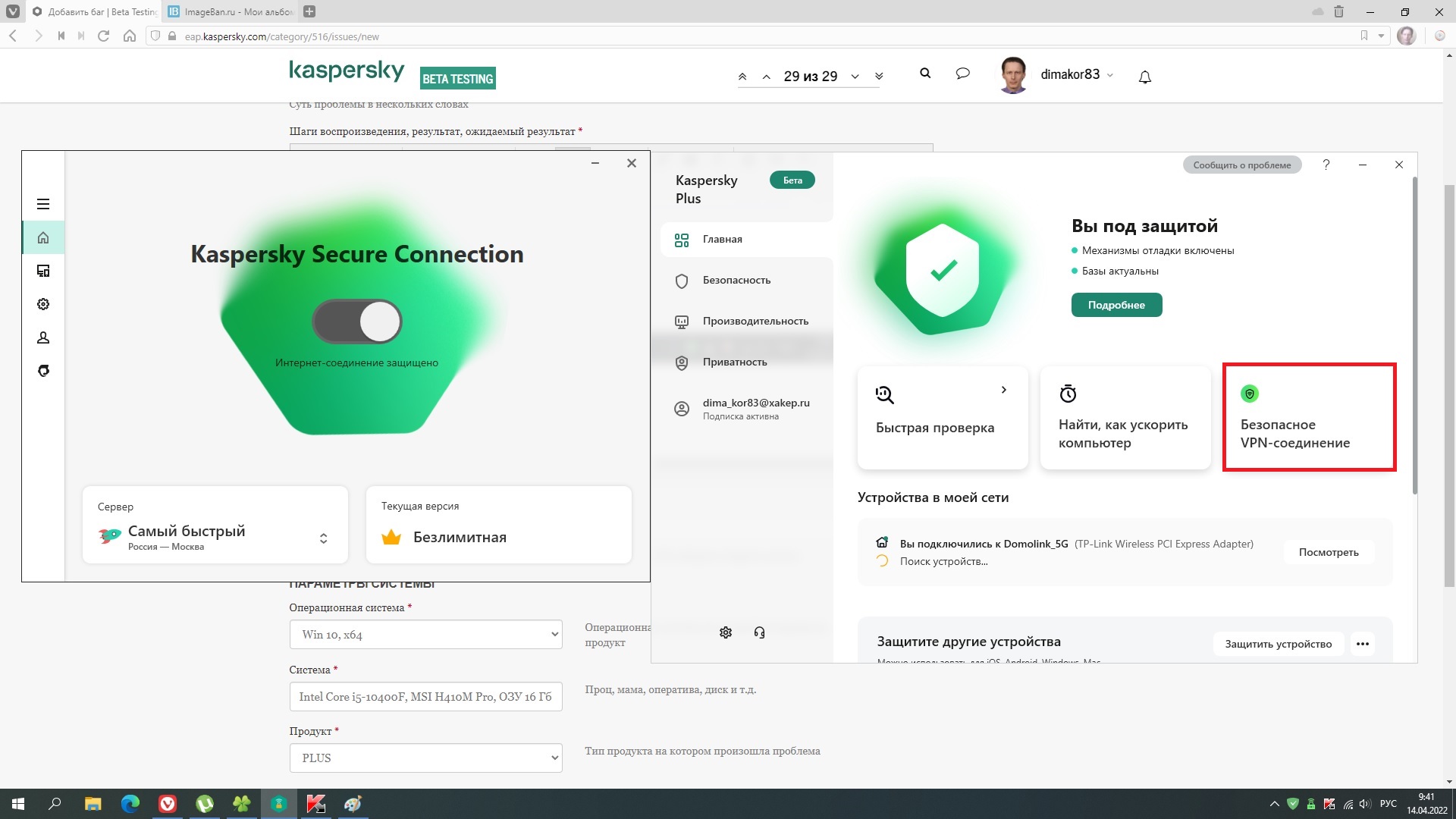
Task: Launch Microsoft Edge from the taskbar
Action: click(x=130, y=804)
